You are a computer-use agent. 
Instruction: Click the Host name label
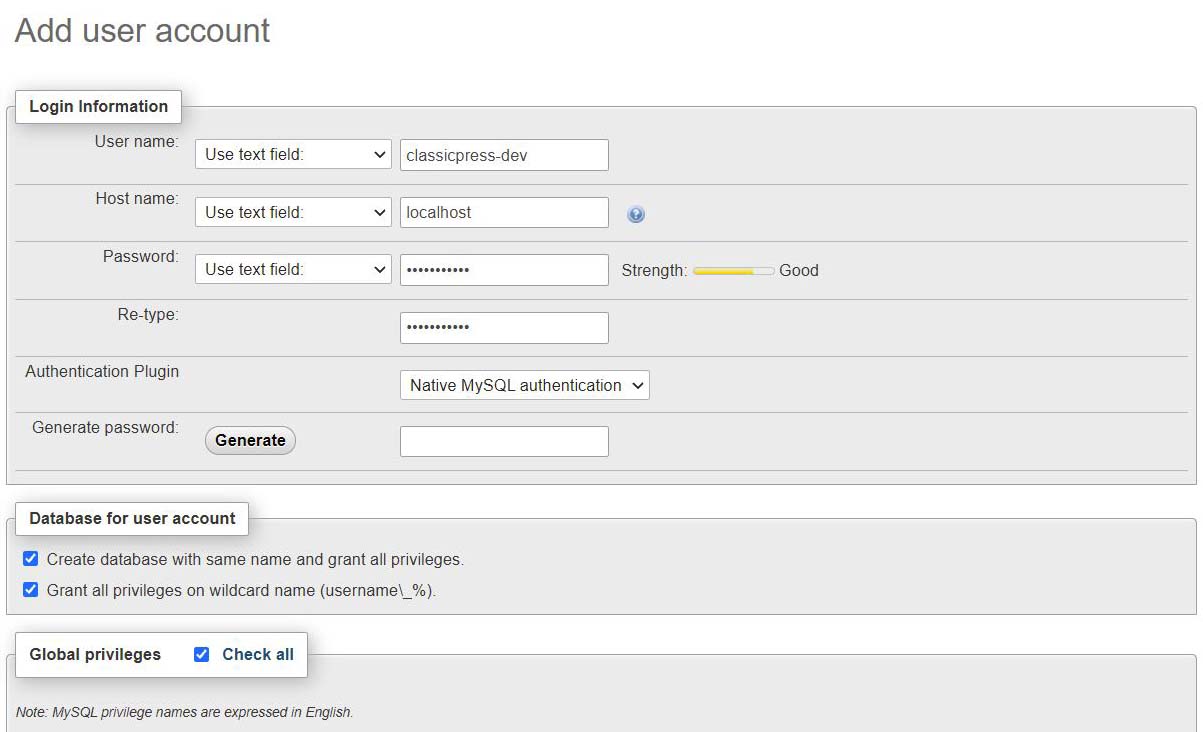pyautogui.click(x=137, y=198)
